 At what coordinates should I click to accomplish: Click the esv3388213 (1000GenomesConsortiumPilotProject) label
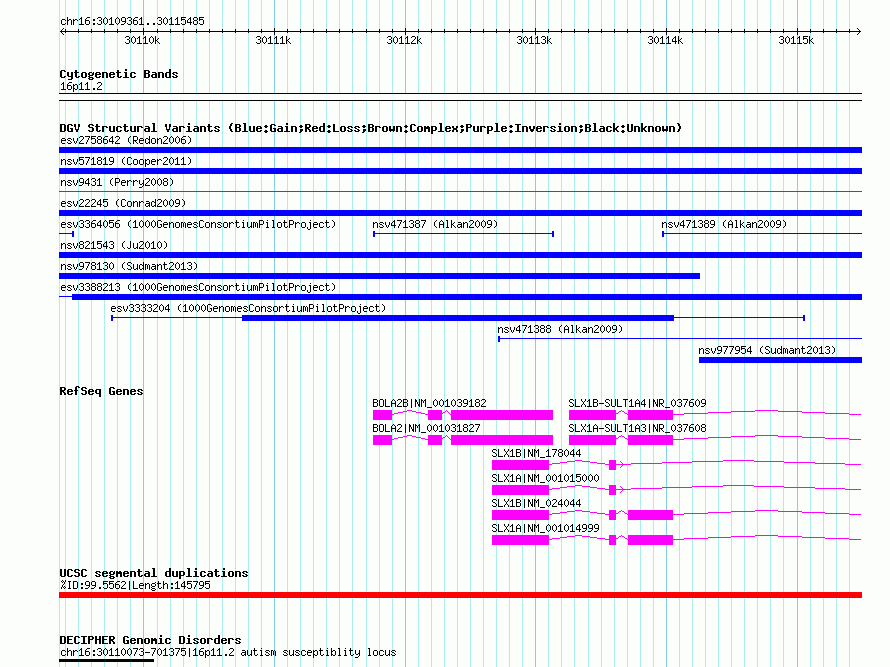198,288
